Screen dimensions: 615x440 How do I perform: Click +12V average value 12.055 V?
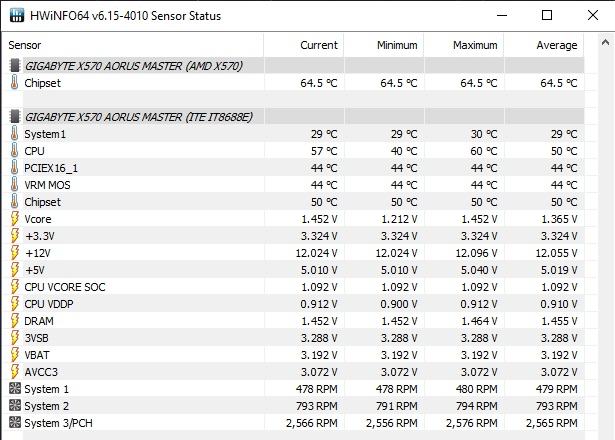556,253
